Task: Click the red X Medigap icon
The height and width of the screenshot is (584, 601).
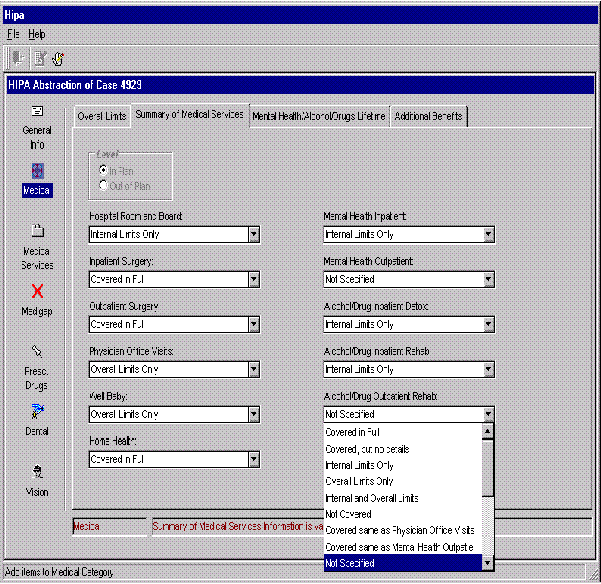Action: (x=37, y=292)
